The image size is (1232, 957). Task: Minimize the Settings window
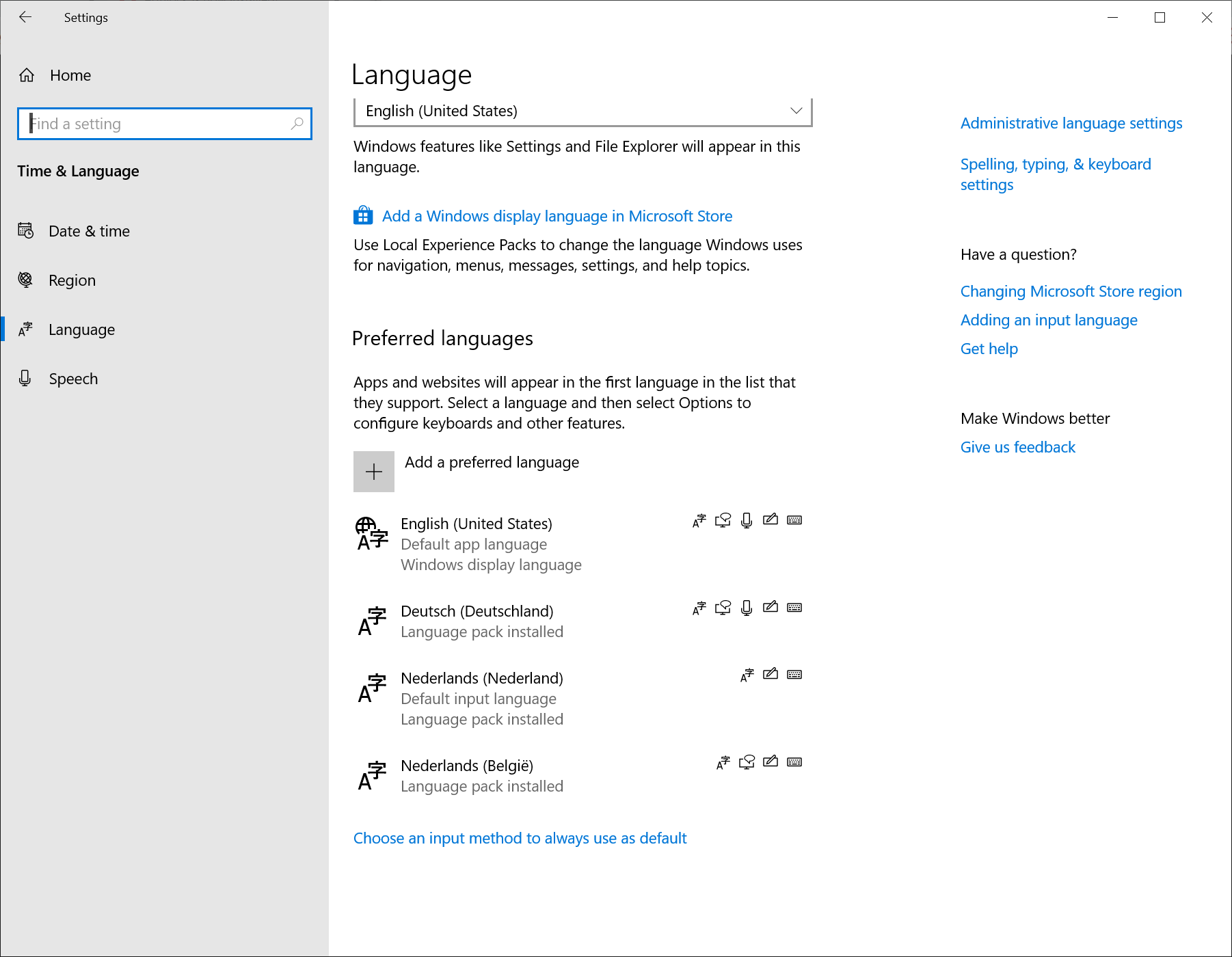pyautogui.click(x=1112, y=18)
